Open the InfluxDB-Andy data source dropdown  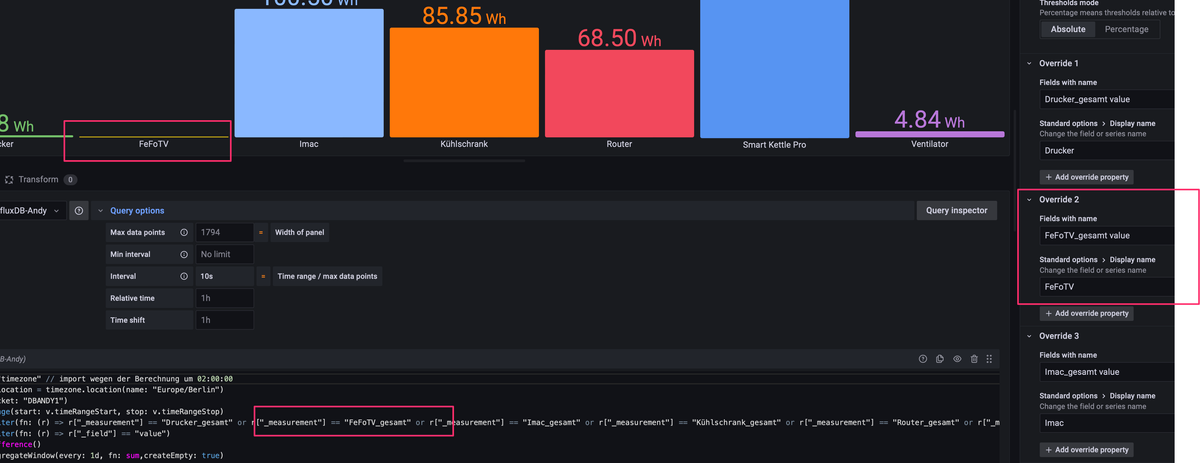tap(32, 211)
